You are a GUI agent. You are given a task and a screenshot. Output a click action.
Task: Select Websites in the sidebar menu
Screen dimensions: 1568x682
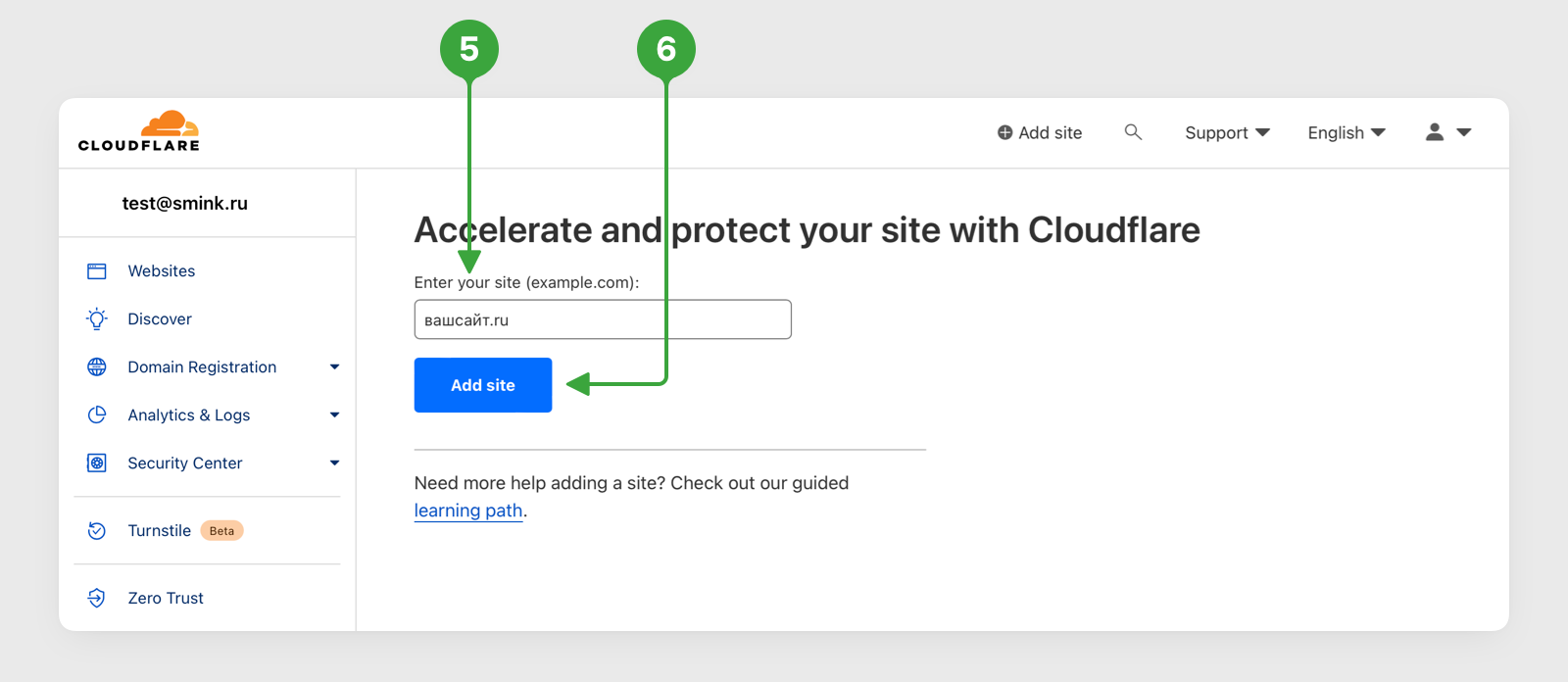point(162,271)
